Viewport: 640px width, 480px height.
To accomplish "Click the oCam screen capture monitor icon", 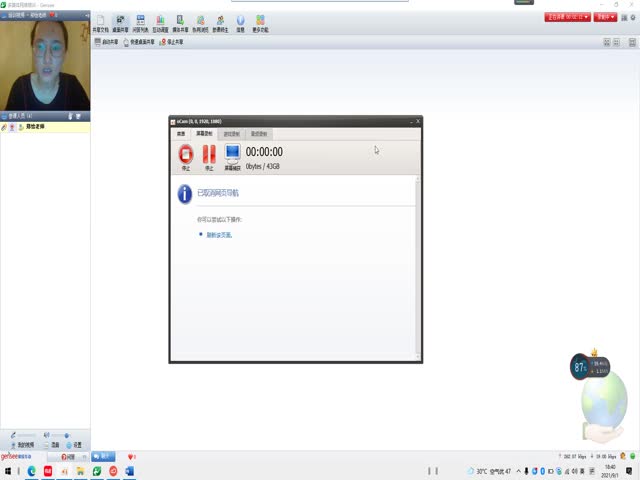I will pos(232,155).
